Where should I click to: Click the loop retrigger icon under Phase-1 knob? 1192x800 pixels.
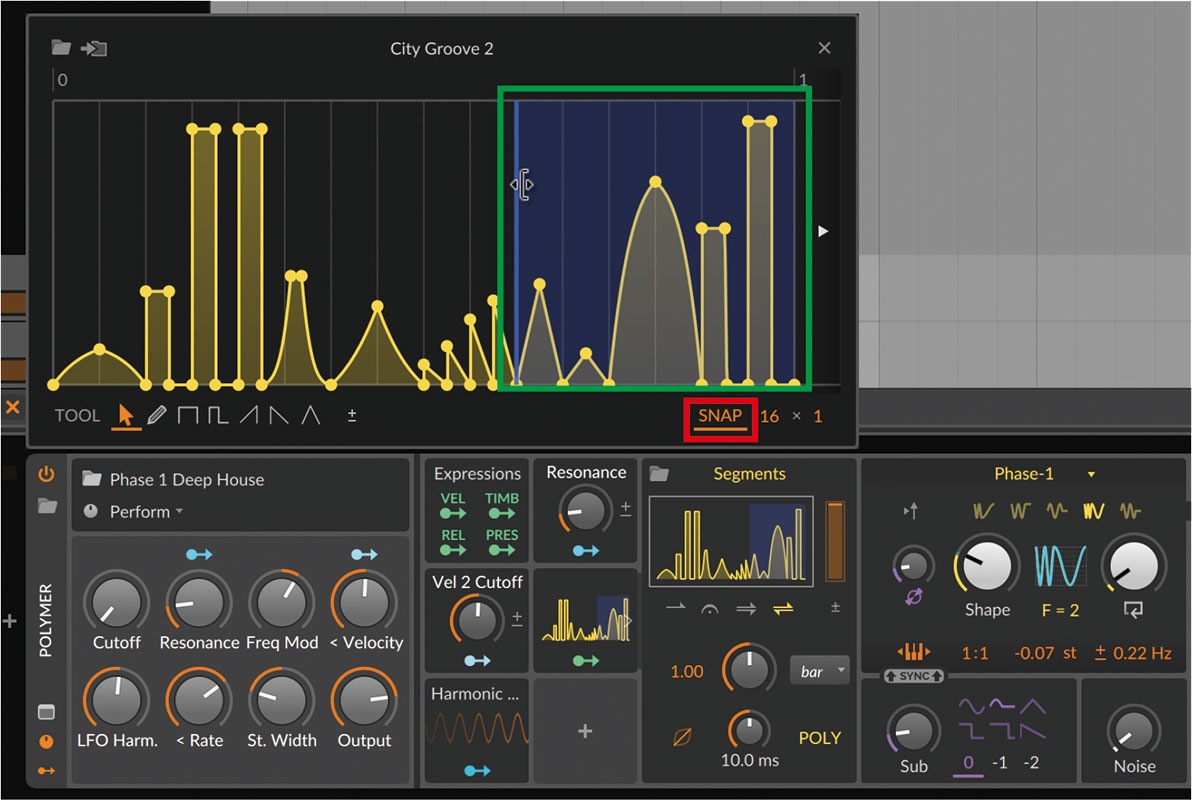coord(1133,610)
